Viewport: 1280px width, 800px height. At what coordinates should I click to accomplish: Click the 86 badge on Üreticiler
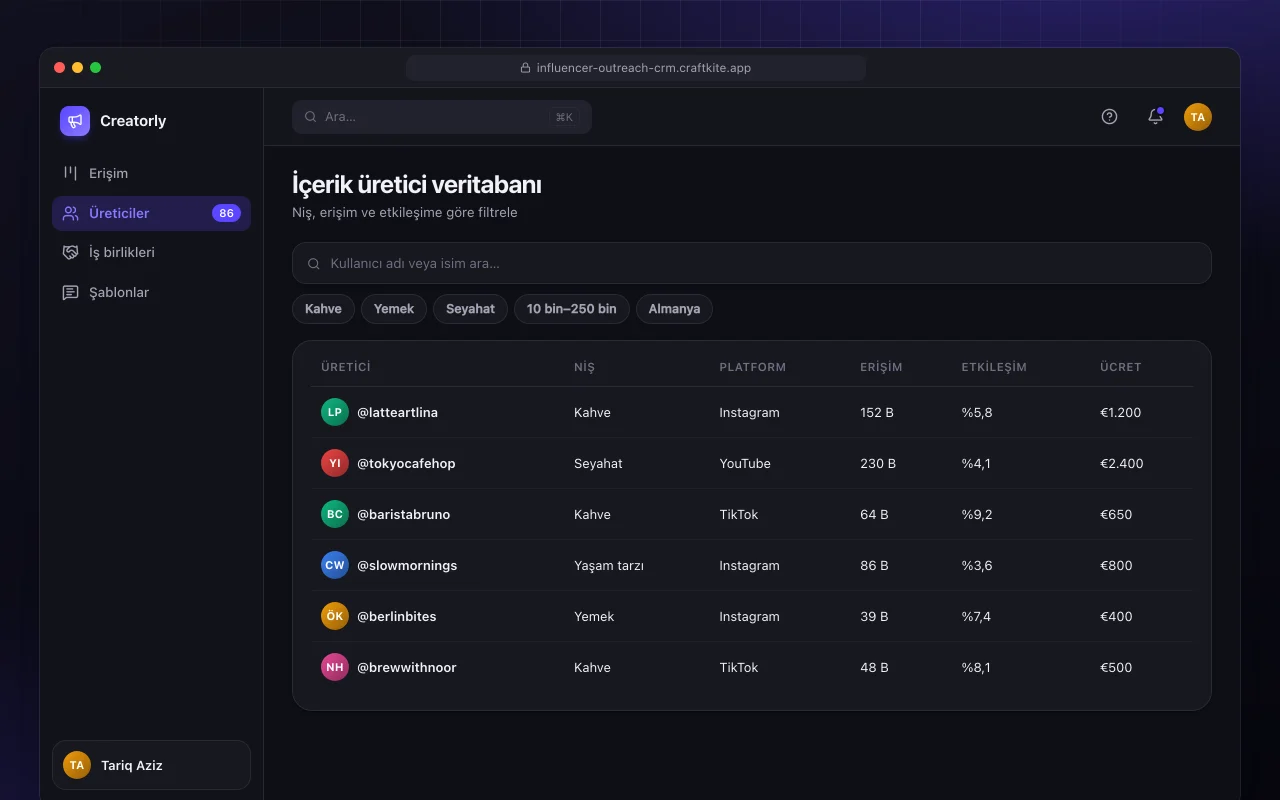tap(226, 213)
